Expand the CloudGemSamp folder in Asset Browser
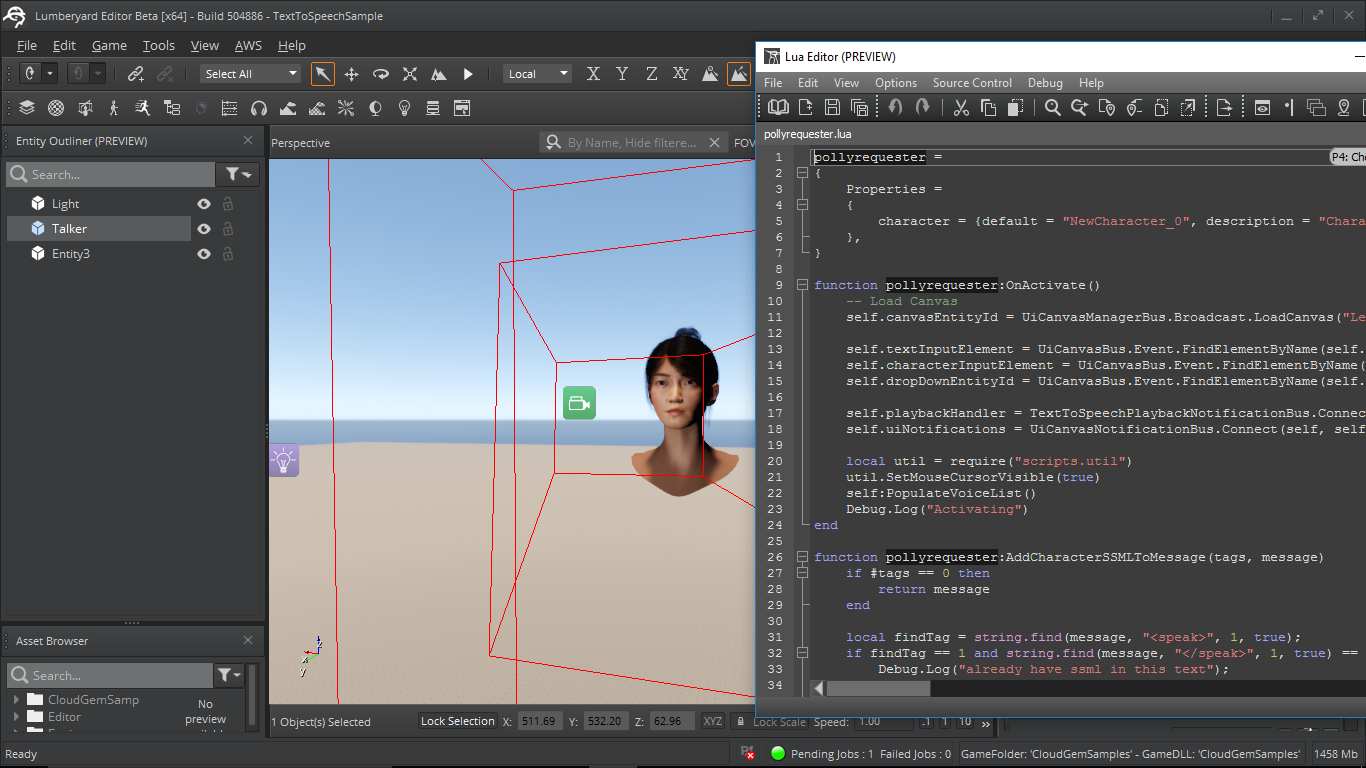The image size is (1366, 768). tap(17, 700)
